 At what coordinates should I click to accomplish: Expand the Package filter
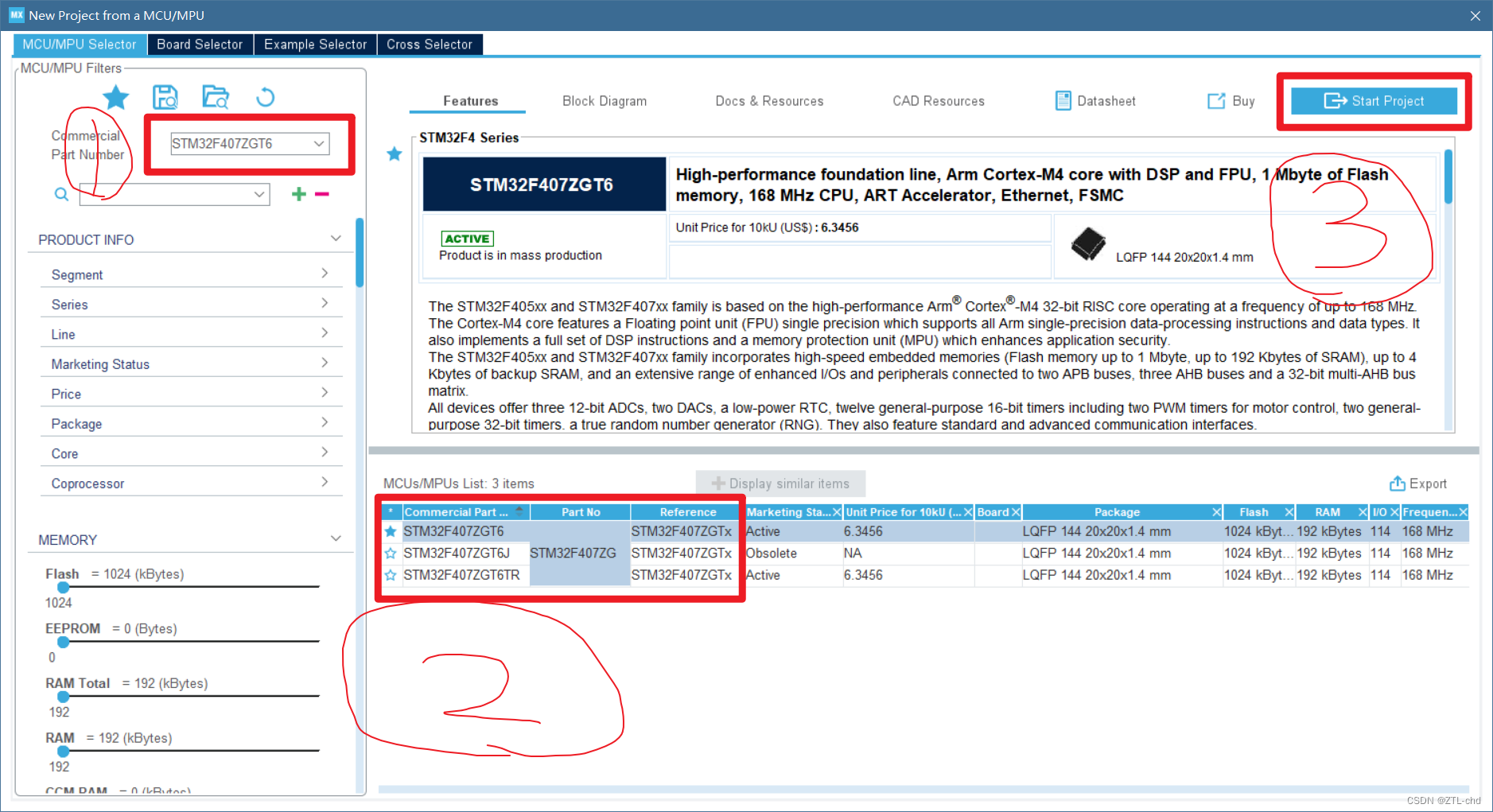pos(325,422)
